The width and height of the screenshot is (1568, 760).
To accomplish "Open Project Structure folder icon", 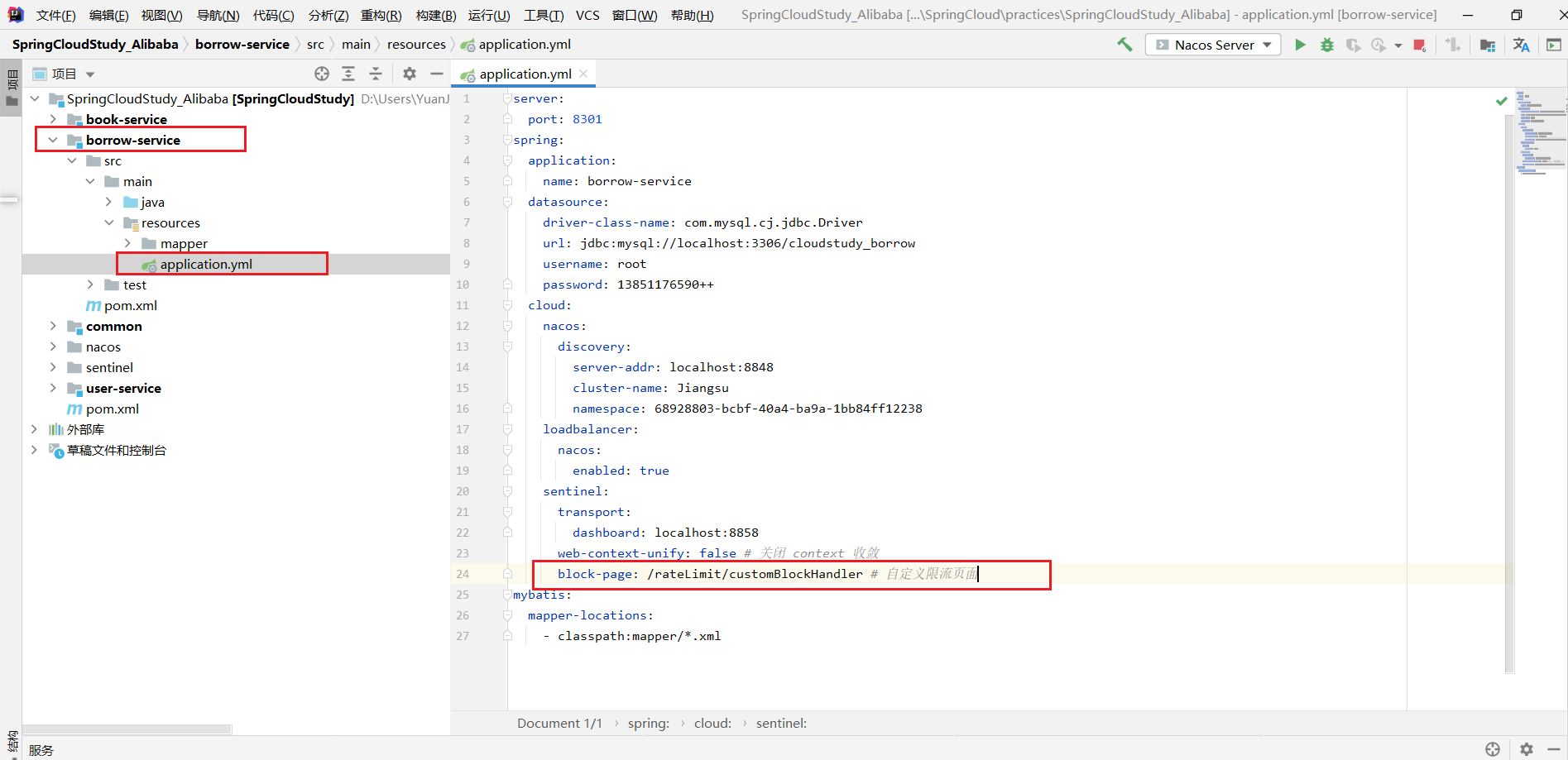I will coord(1488,45).
